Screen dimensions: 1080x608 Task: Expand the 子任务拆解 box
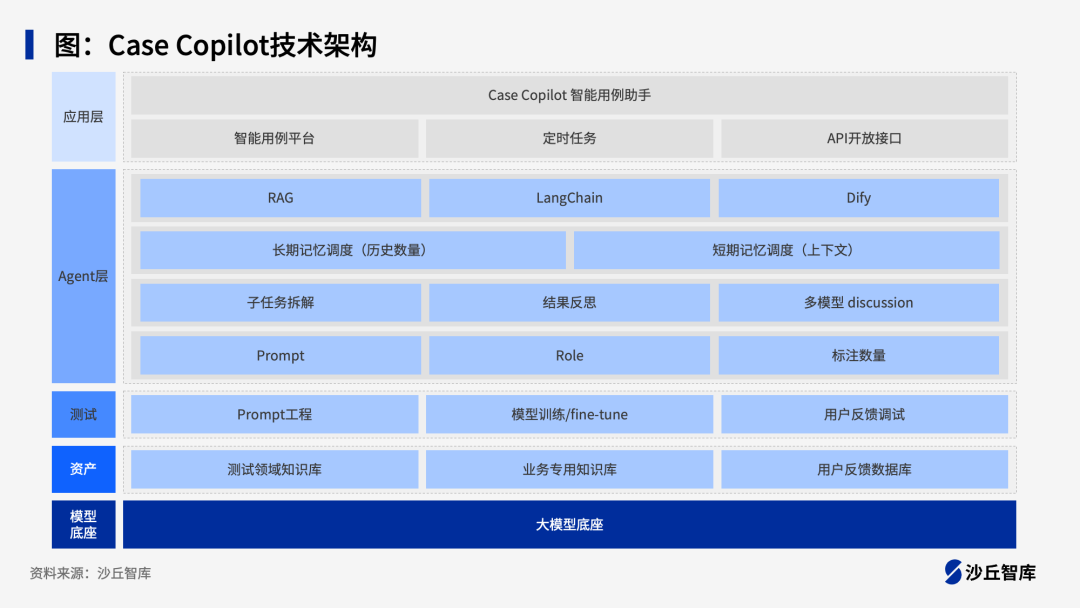pos(281,302)
